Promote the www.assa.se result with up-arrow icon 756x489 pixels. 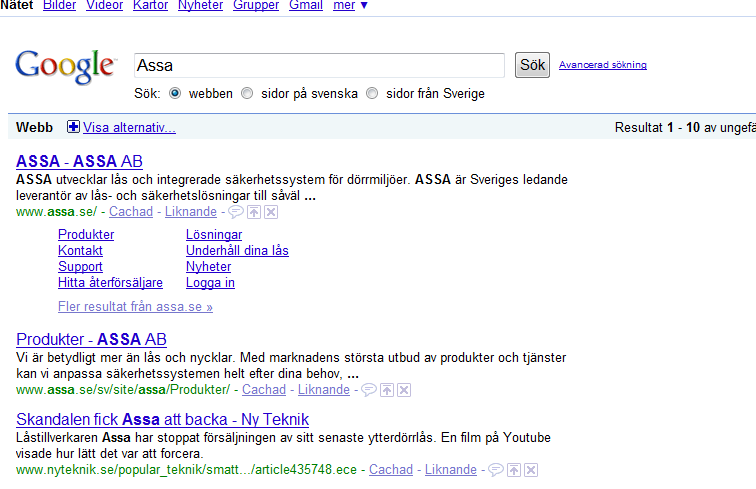(254, 212)
